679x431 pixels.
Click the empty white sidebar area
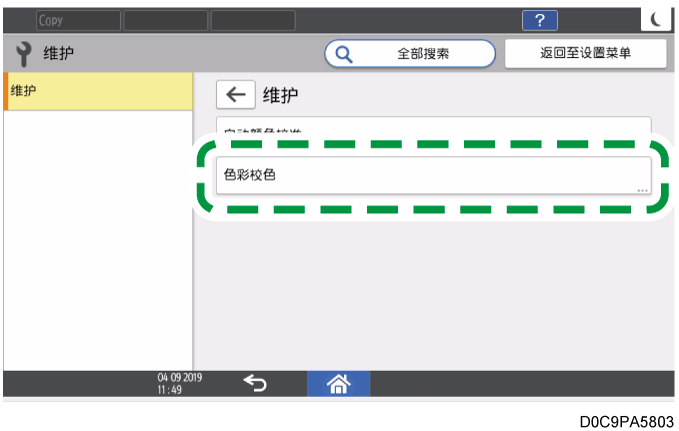tap(98, 240)
